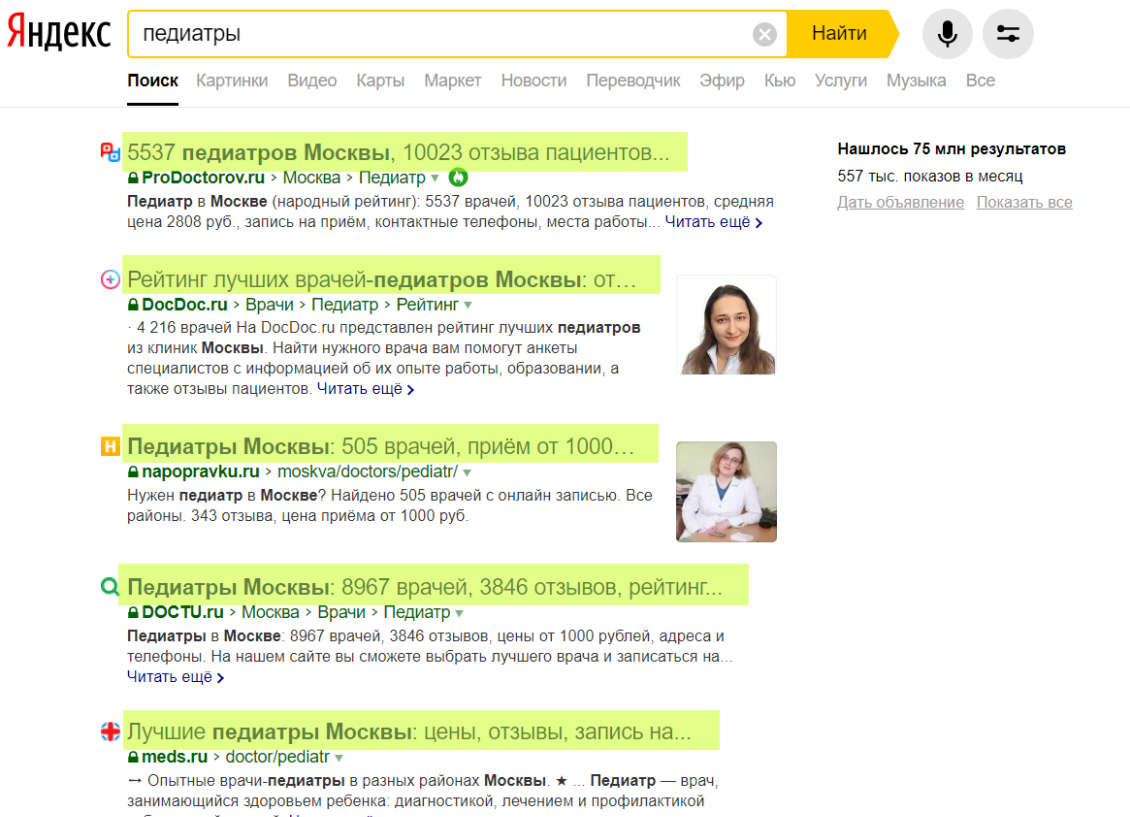This screenshot has height=817, width=1130.
Task: Click the lock icon beside DocDoc.ru
Action: (x=133, y=305)
